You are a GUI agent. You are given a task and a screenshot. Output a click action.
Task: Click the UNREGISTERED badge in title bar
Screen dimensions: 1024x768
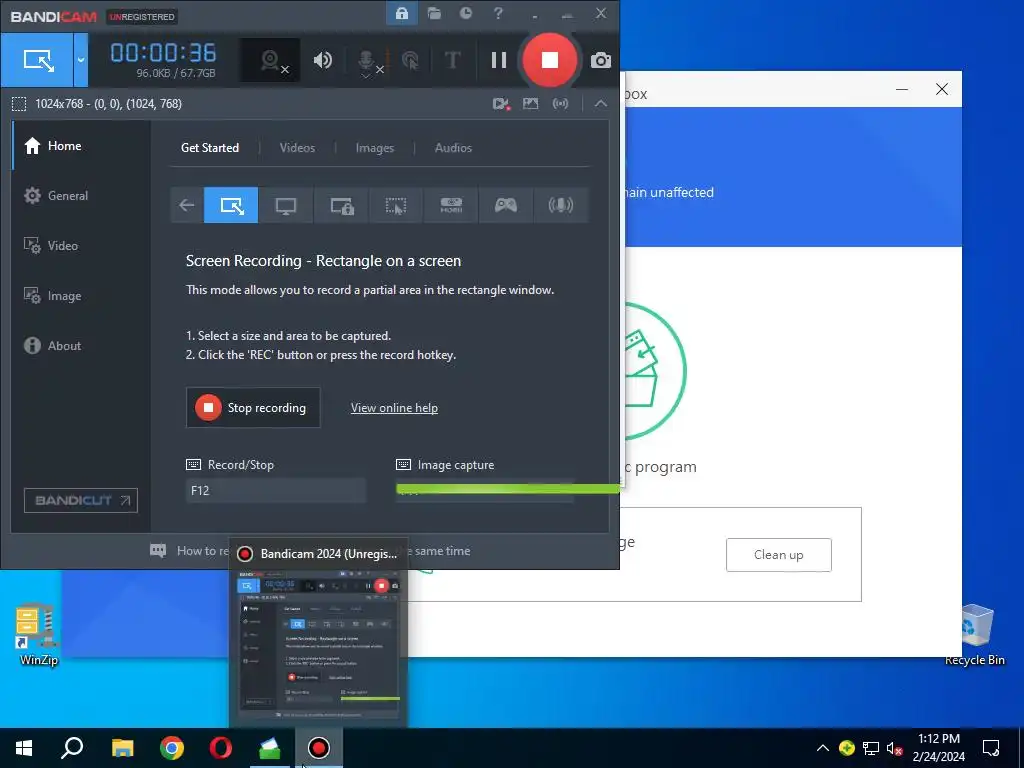(142, 16)
